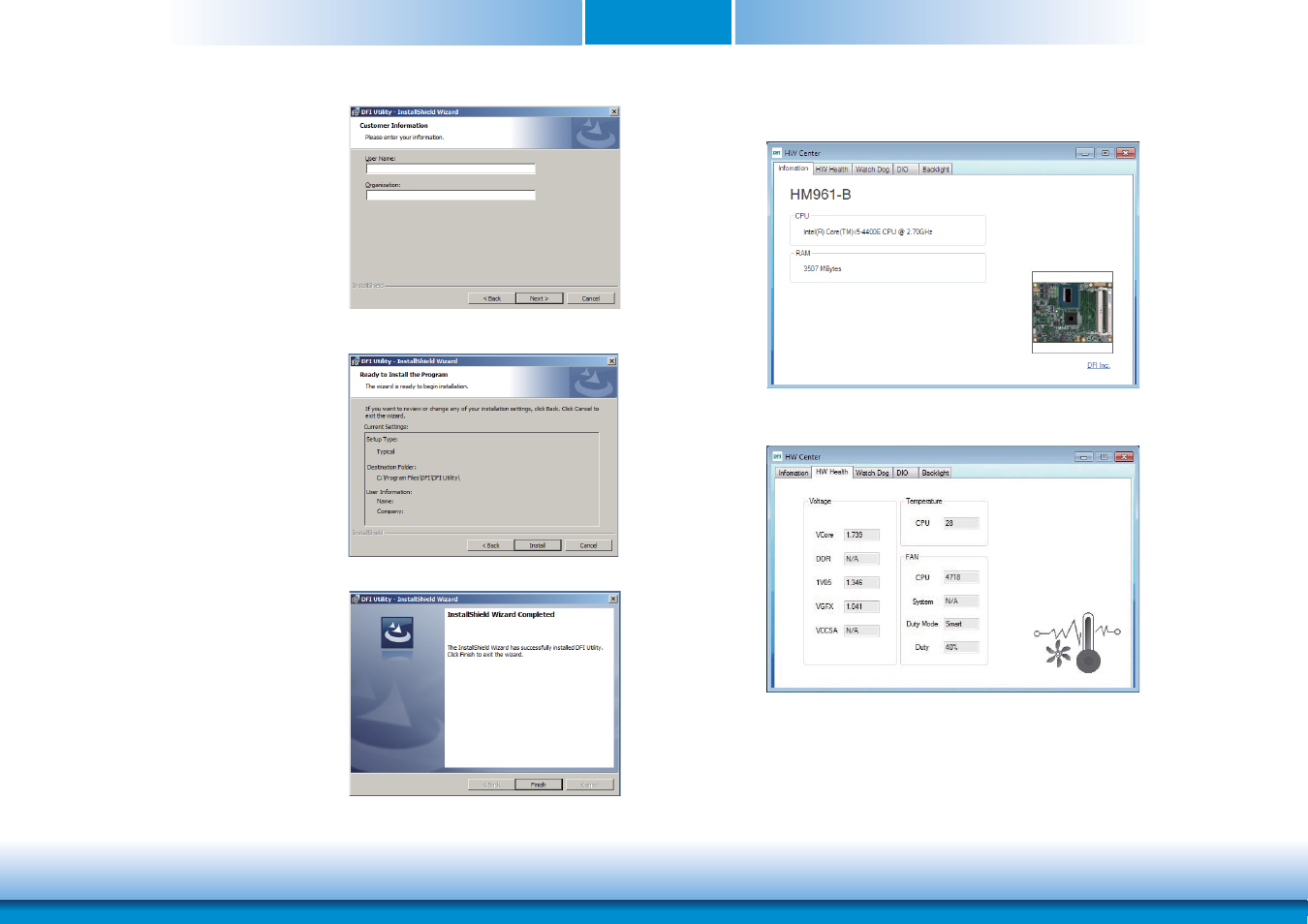Switch to Watch Dog tab in the Voltage window

tap(872, 473)
